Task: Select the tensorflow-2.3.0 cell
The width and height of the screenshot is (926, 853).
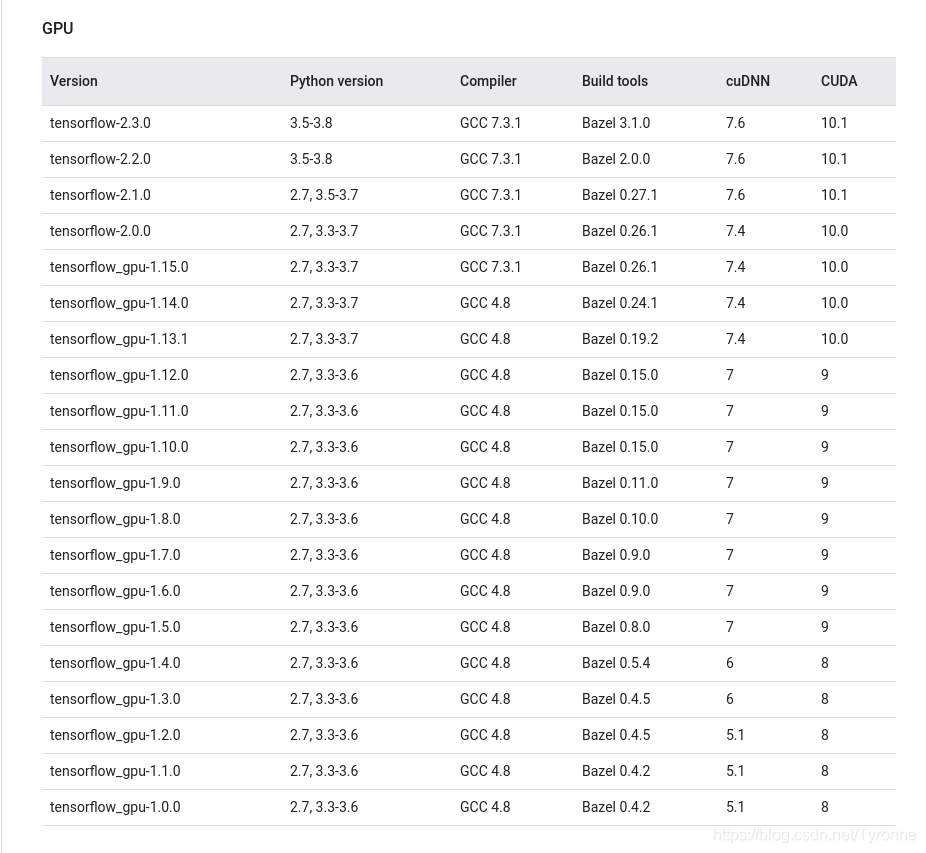Action: coord(100,123)
